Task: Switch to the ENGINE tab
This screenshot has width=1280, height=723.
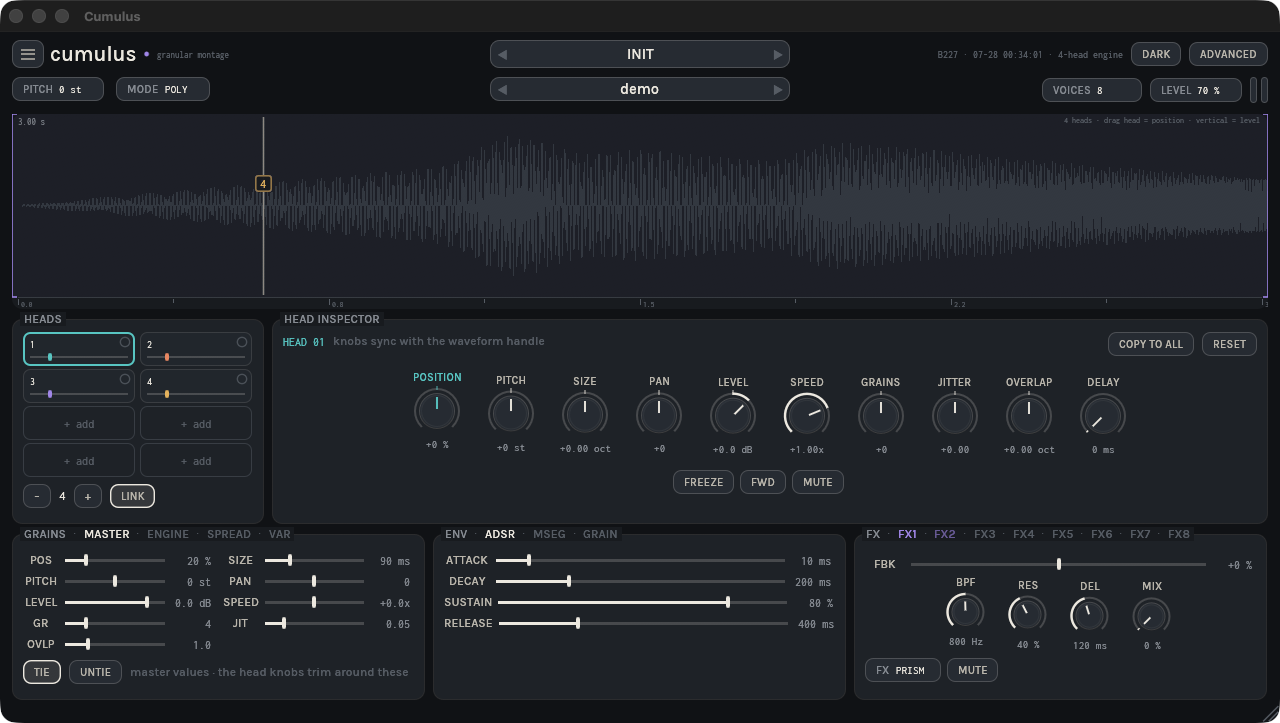Action: coord(168,534)
